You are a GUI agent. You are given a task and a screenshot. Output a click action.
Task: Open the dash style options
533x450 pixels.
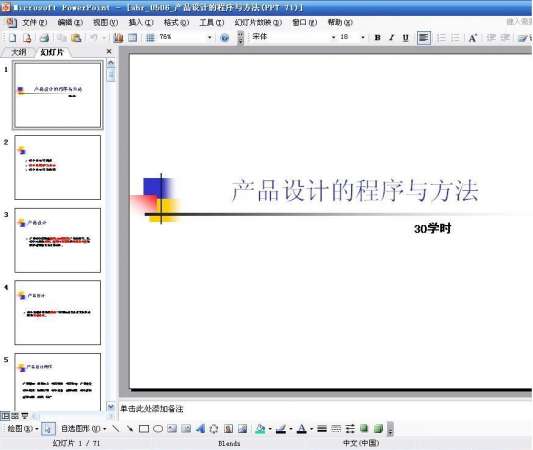(336, 429)
